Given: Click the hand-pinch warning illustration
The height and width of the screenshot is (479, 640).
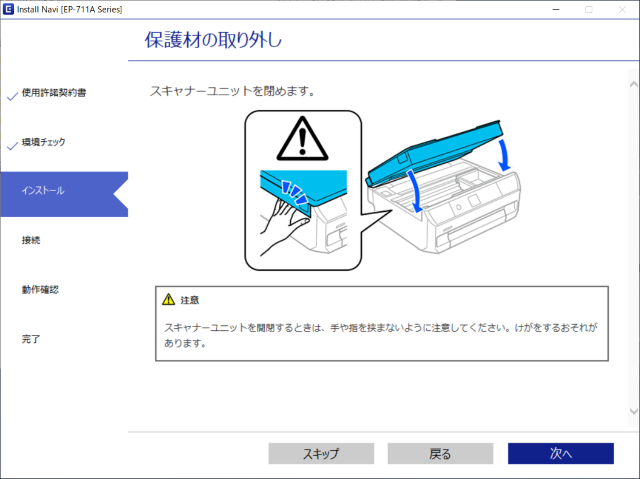Looking at the screenshot, I should pos(303,190).
